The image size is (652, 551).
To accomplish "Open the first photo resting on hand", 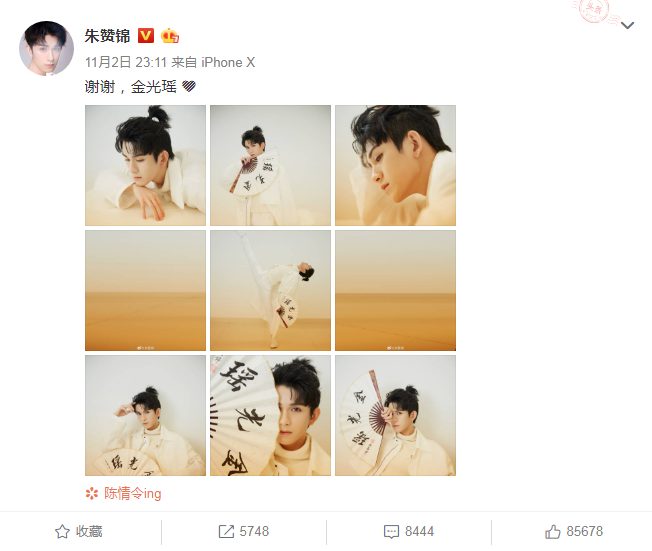I will (146, 166).
